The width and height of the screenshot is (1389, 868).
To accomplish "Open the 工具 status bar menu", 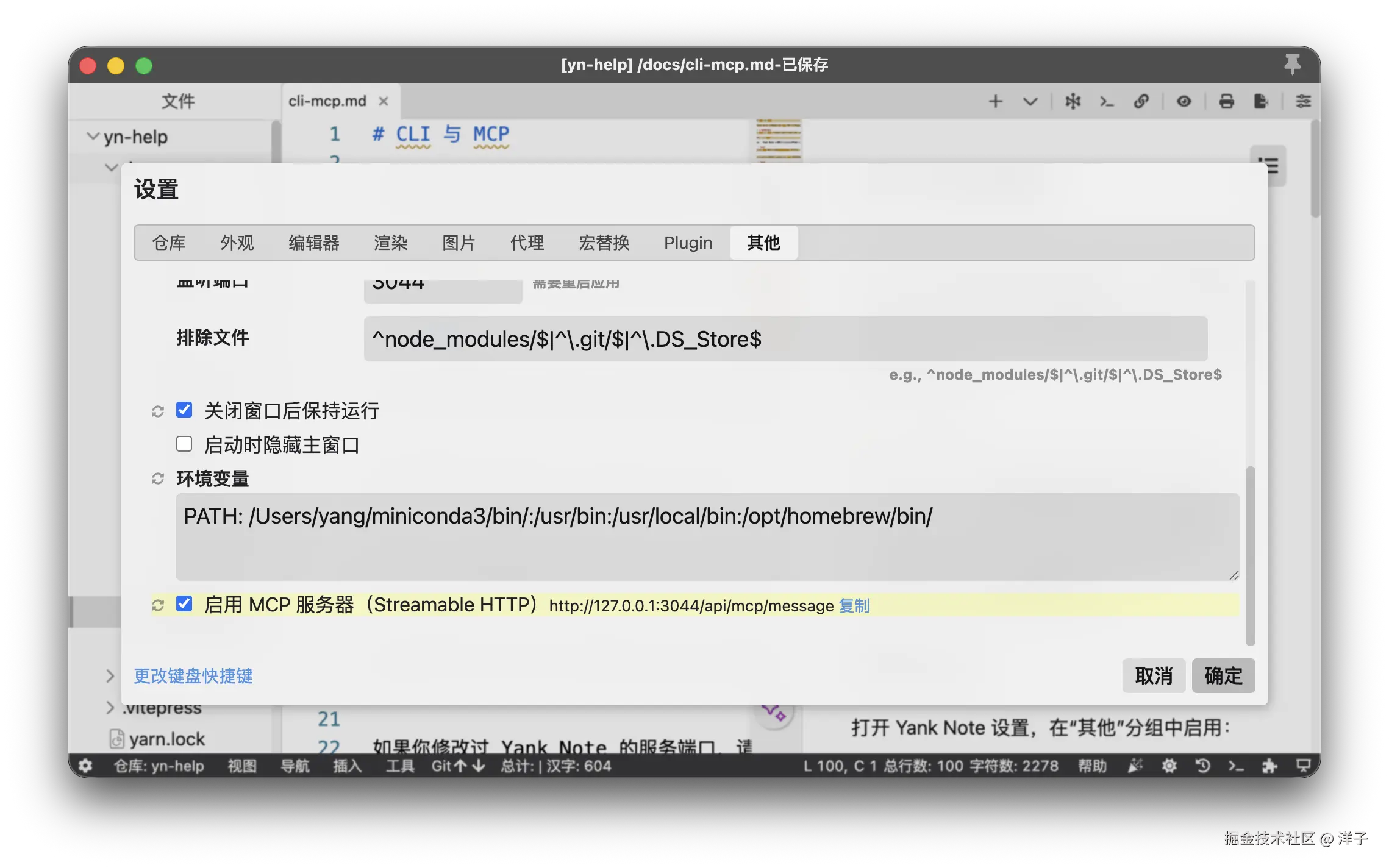I will tap(399, 766).
